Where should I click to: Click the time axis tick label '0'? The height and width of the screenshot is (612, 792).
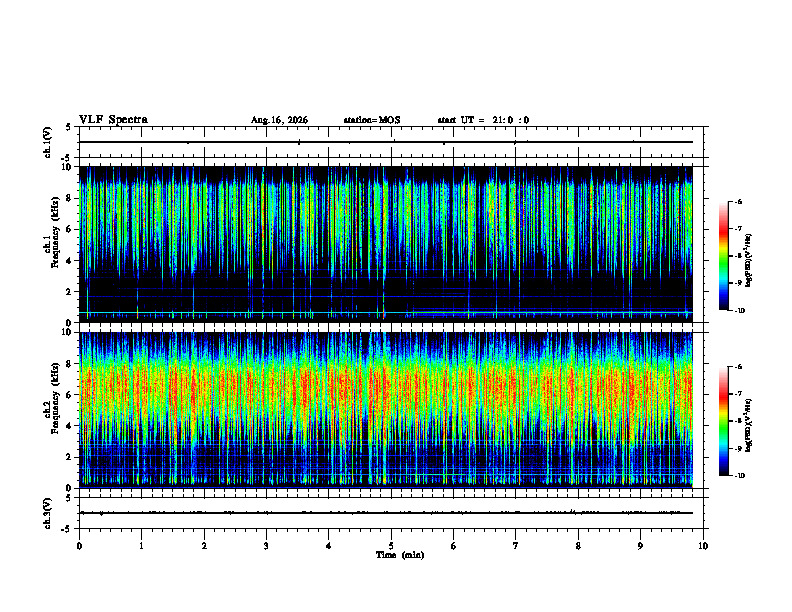79,546
